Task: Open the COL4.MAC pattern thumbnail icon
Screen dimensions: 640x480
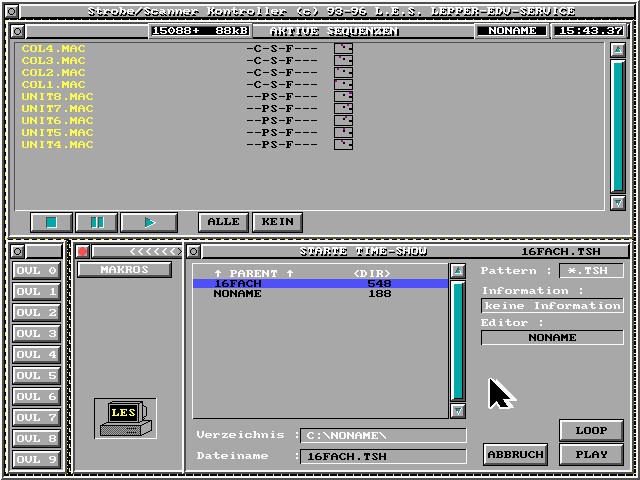Action: pos(343,49)
